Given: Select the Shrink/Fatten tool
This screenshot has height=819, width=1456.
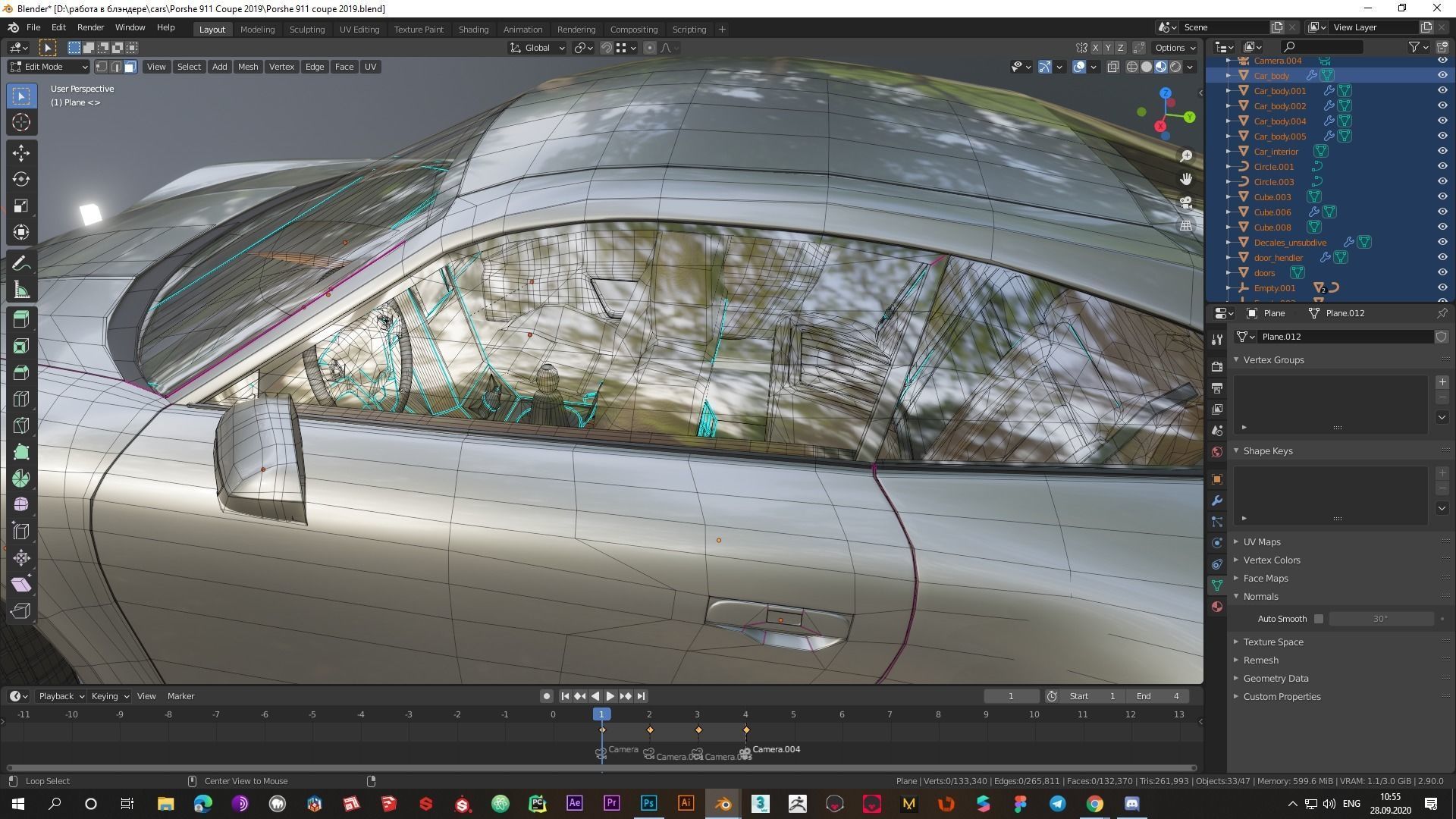Looking at the screenshot, I should pos(21,557).
